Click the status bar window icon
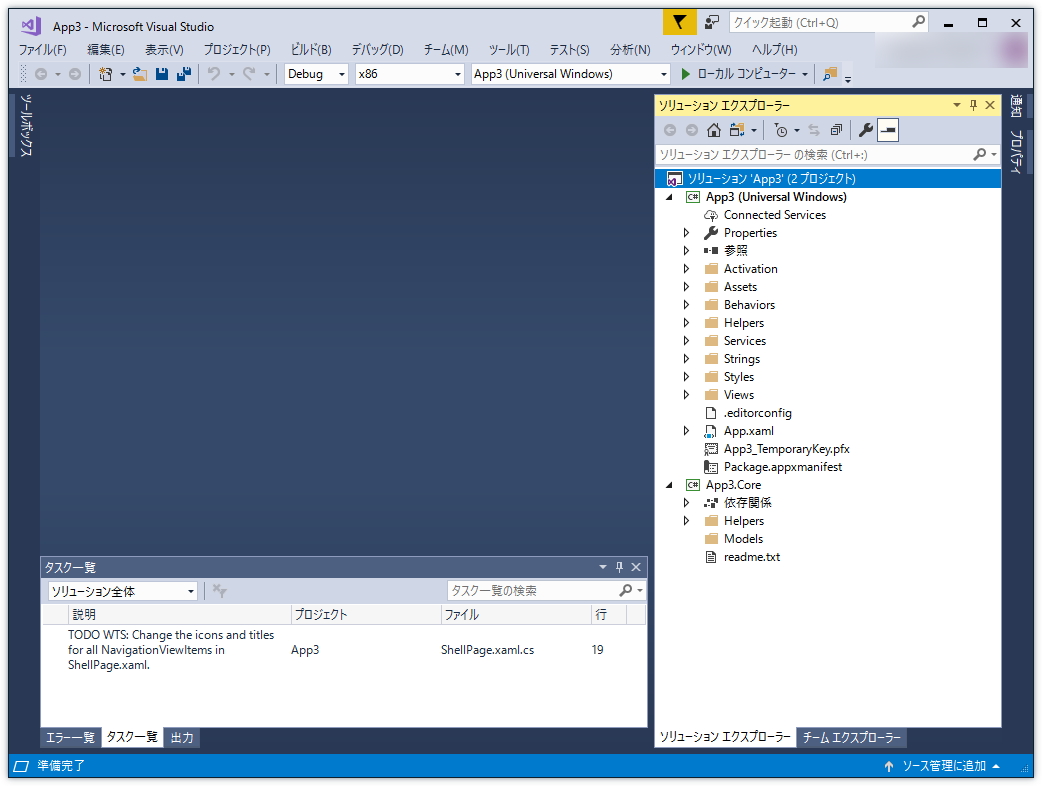The image size is (1042, 786). [x=21, y=766]
